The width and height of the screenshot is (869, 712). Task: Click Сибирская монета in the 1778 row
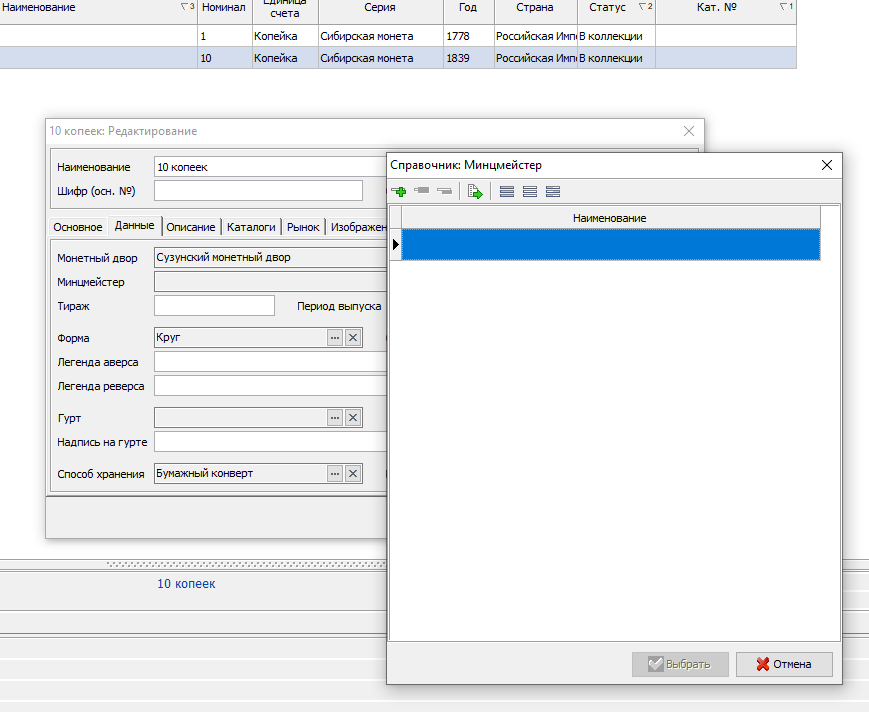coord(380,36)
